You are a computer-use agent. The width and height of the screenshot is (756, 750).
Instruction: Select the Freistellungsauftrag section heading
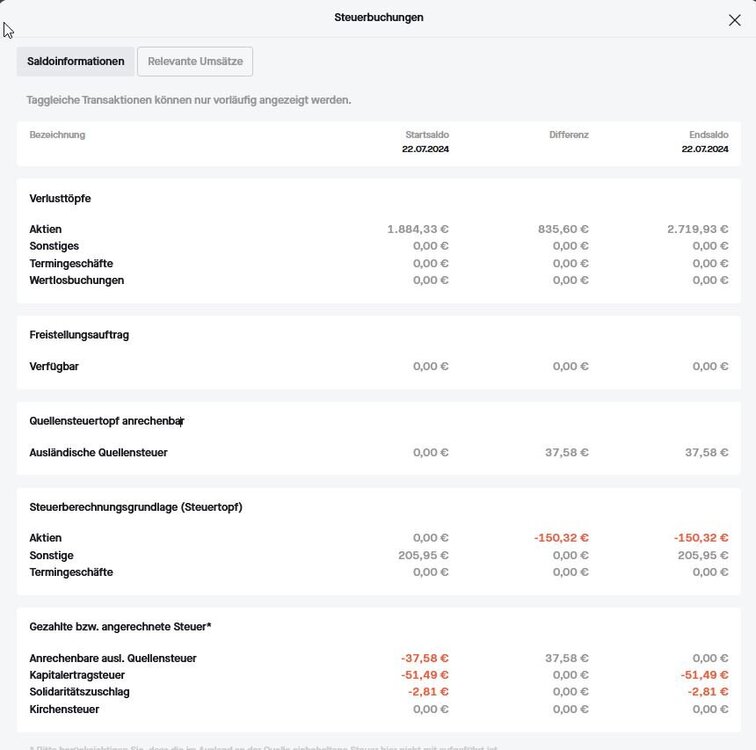pos(79,335)
